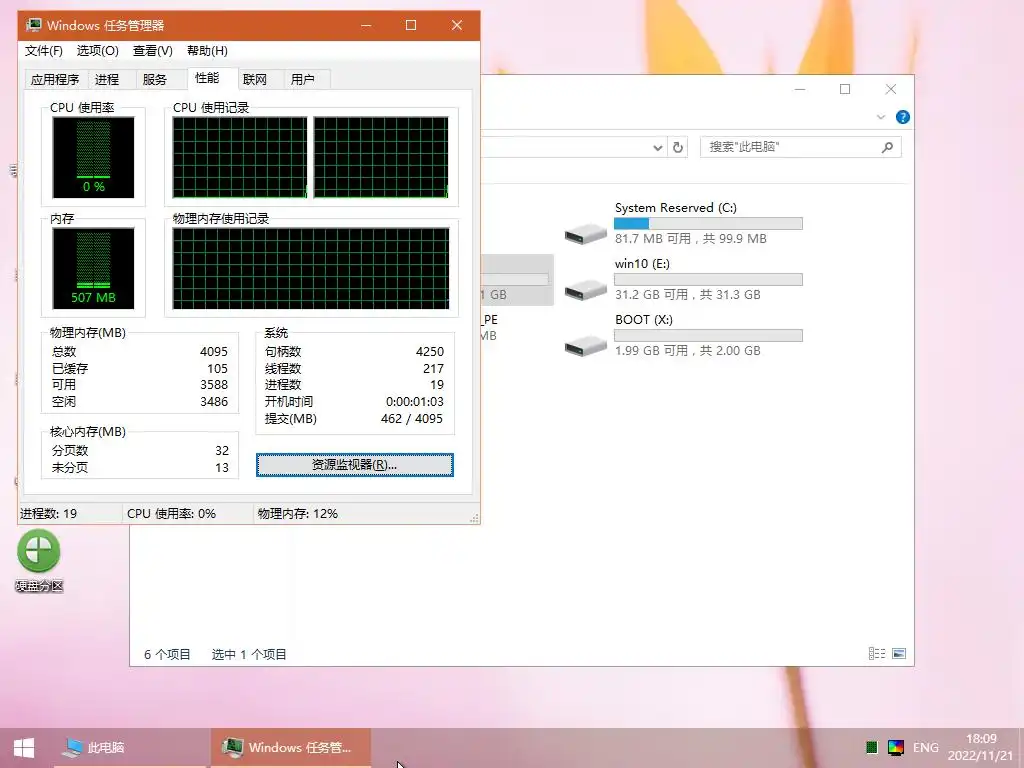Screen dimensions: 1024x768
Task: Click the ENG language indicator
Action: [925, 748]
